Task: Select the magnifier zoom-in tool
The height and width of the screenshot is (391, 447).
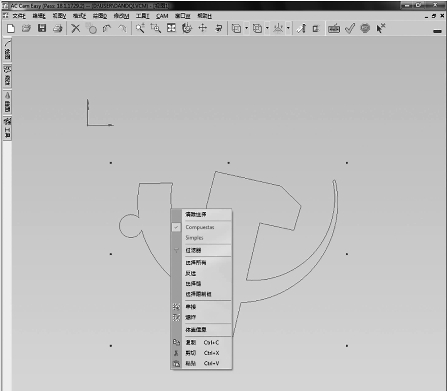Action: pyautogui.click(x=140, y=28)
